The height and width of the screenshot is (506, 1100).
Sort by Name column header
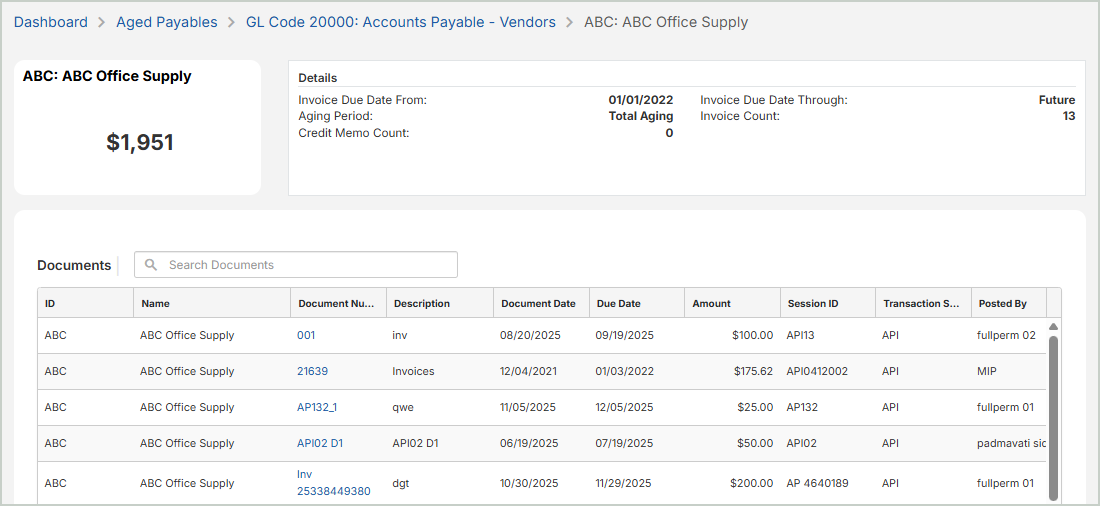[155, 303]
